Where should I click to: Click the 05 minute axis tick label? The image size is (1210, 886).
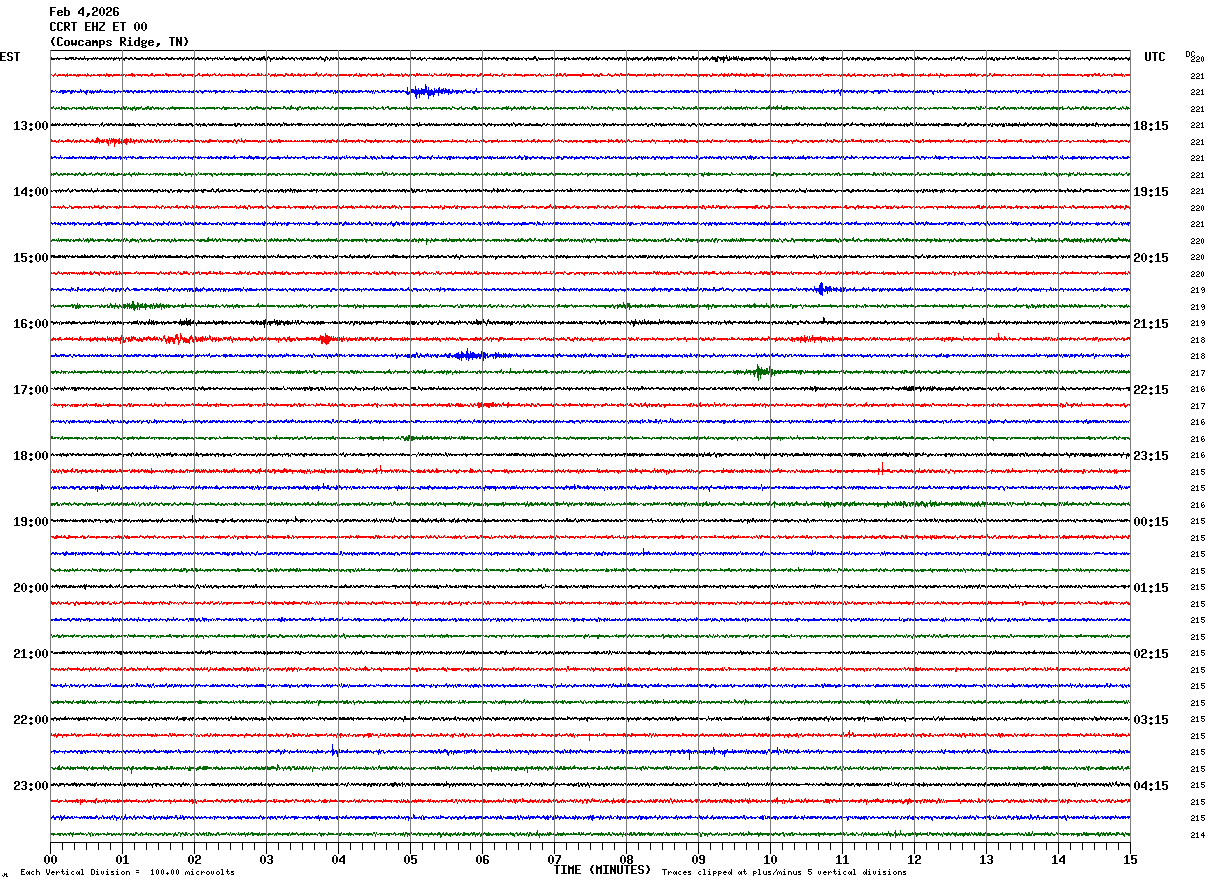pos(410,860)
